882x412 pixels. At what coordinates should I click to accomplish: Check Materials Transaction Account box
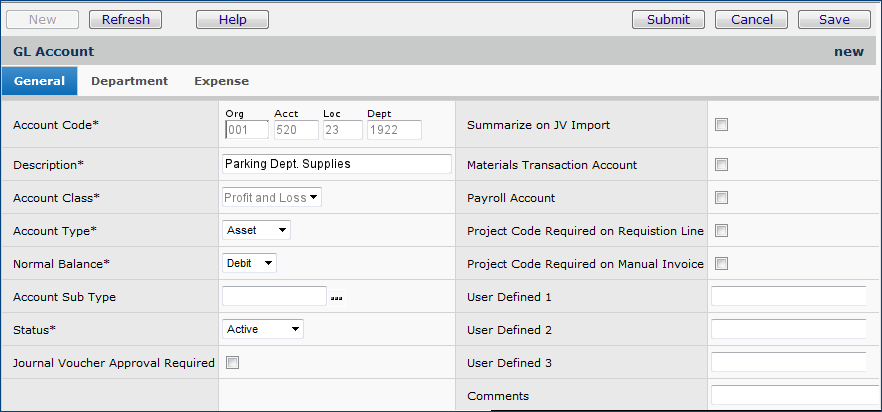click(x=721, y=165)
